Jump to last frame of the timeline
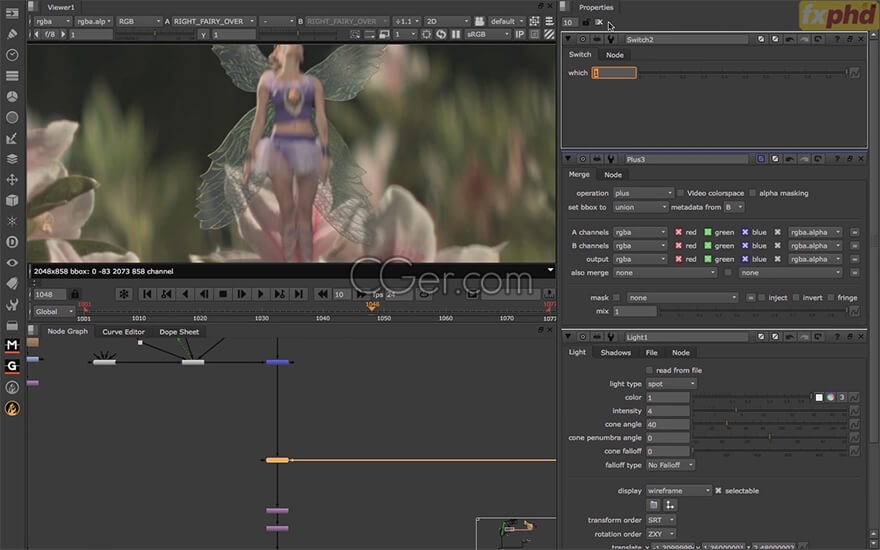This screenshot has width=880, height=550. click(299, 294)
